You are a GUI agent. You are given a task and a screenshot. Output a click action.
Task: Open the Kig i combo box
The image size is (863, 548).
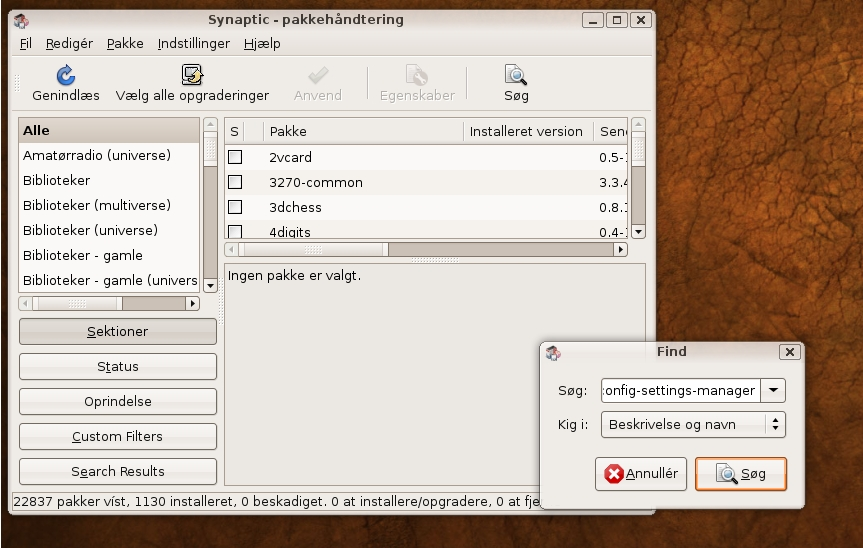coord(693,425)
